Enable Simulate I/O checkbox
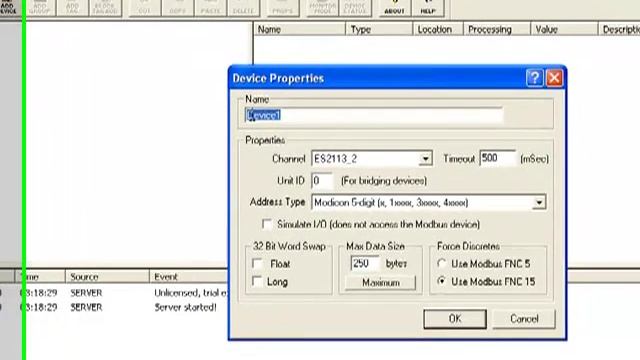Image resolution: width=640 pixels, height=360 pixels. pos(267,224)
